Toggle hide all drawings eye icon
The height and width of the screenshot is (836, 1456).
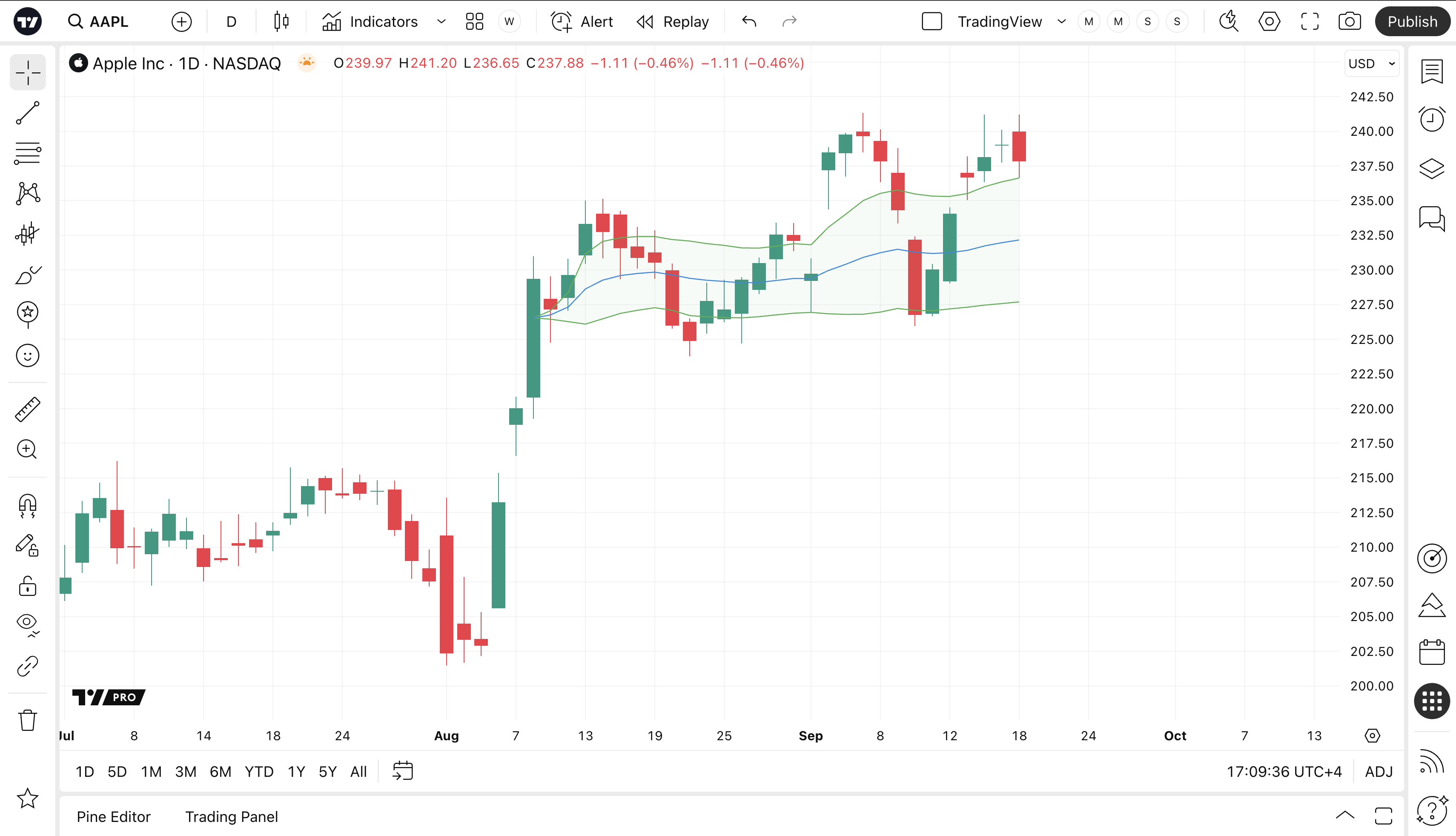pos(28,624)
